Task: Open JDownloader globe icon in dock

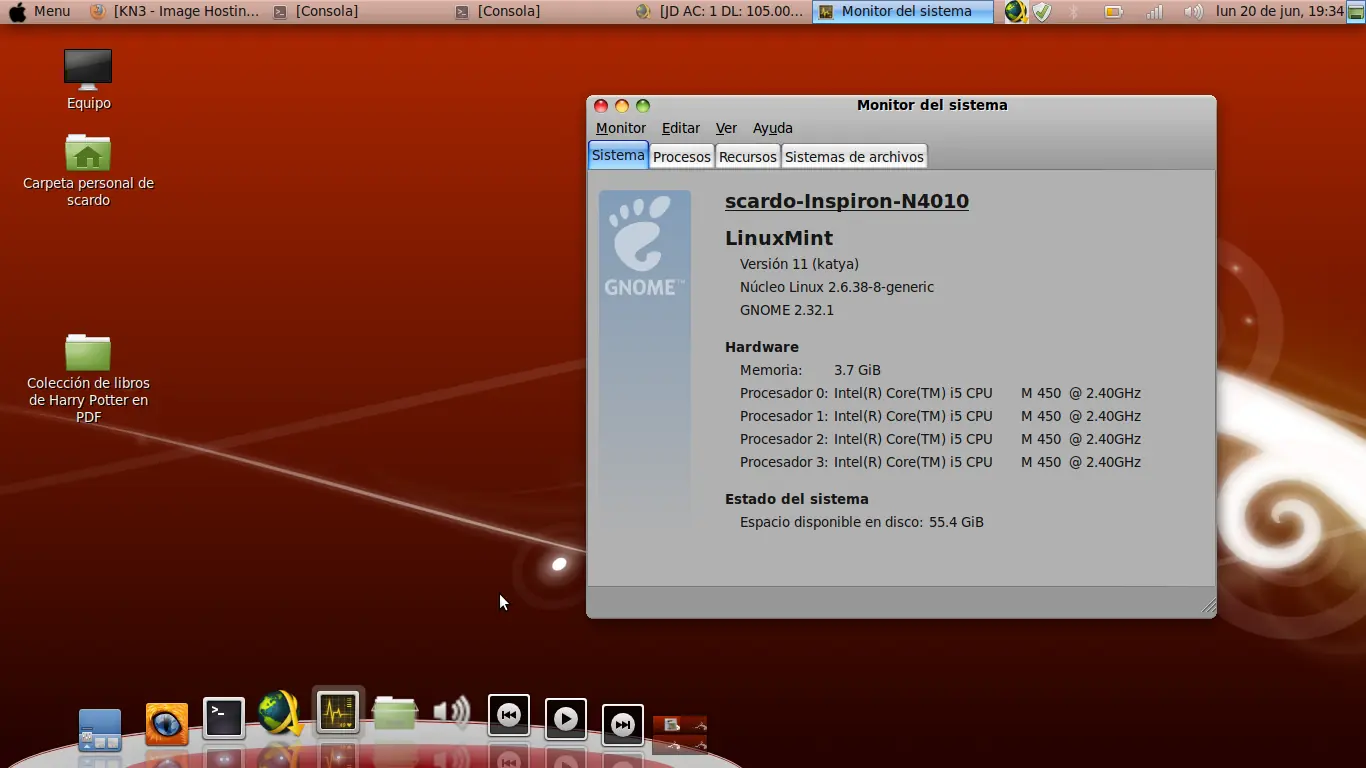Action: pyautogui.click(x=281, y=714)
